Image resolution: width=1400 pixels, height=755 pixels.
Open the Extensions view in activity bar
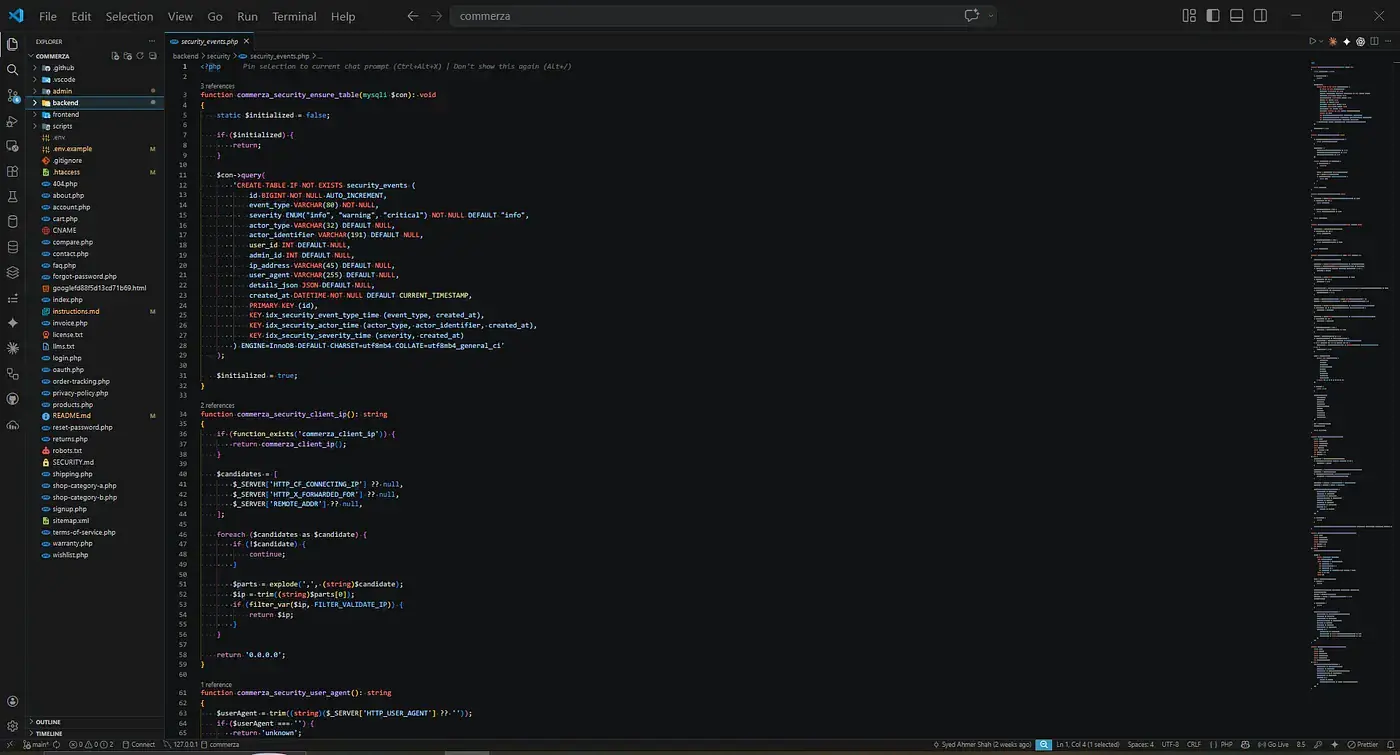pos(12,172)
